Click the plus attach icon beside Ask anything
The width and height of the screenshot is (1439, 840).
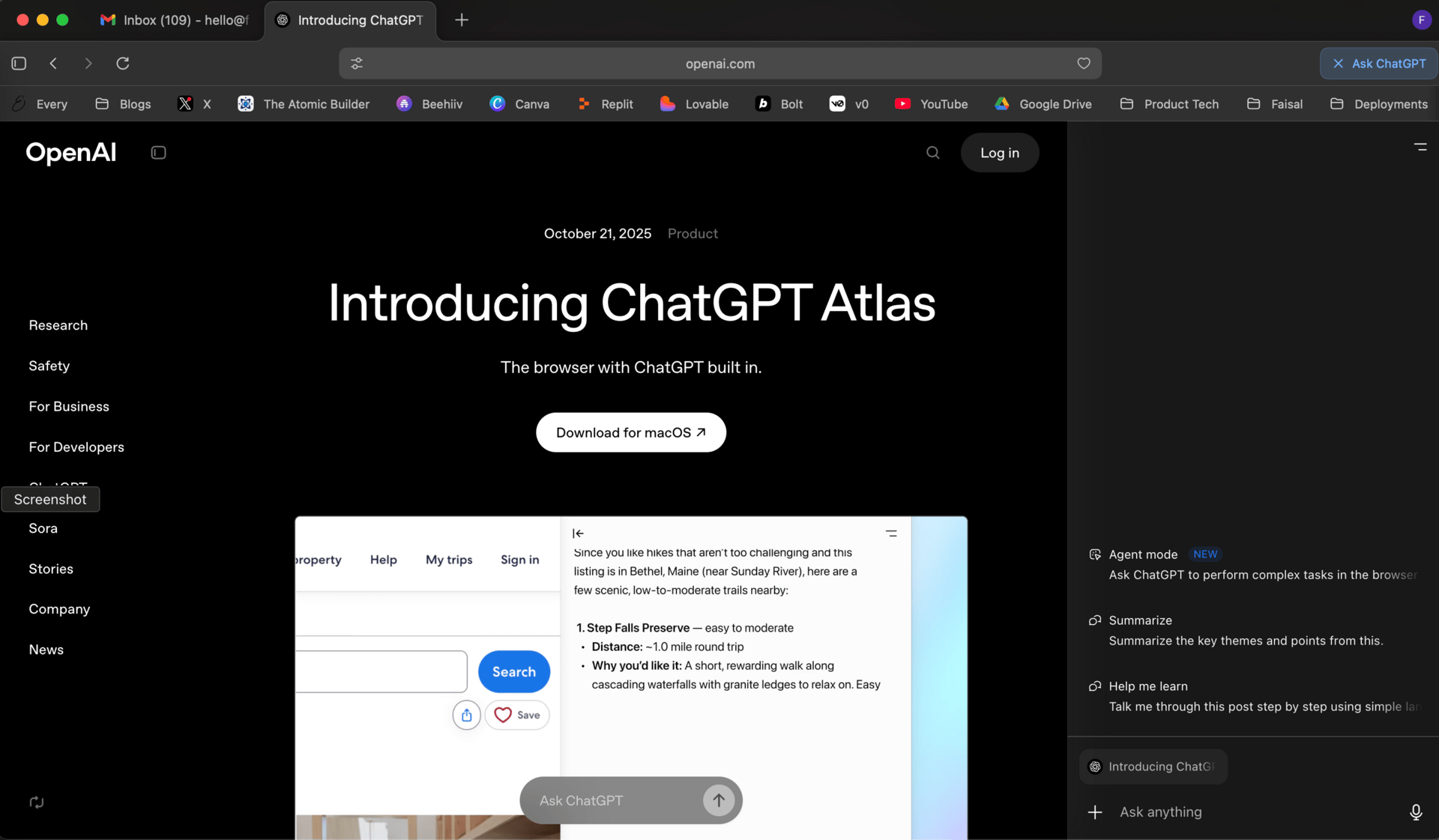(x=1095, y=812)
